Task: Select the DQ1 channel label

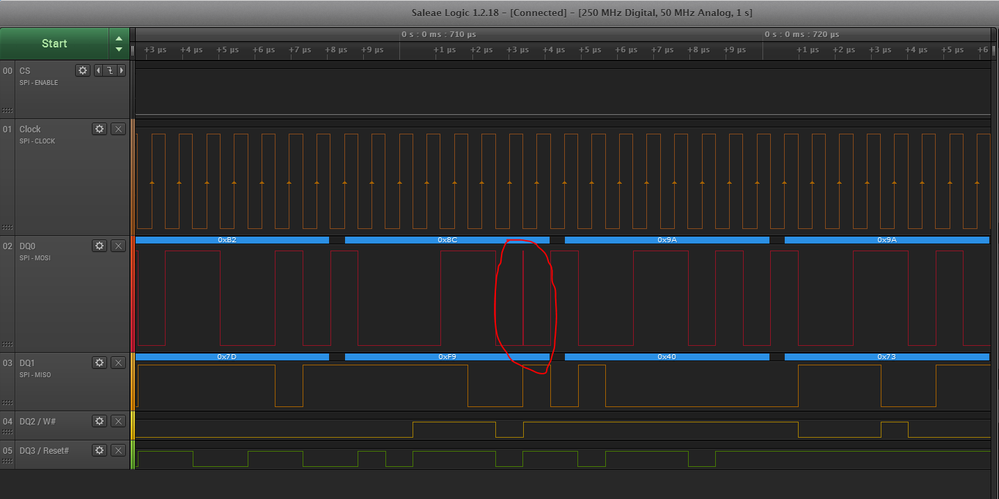Action: tap(27, 362)
